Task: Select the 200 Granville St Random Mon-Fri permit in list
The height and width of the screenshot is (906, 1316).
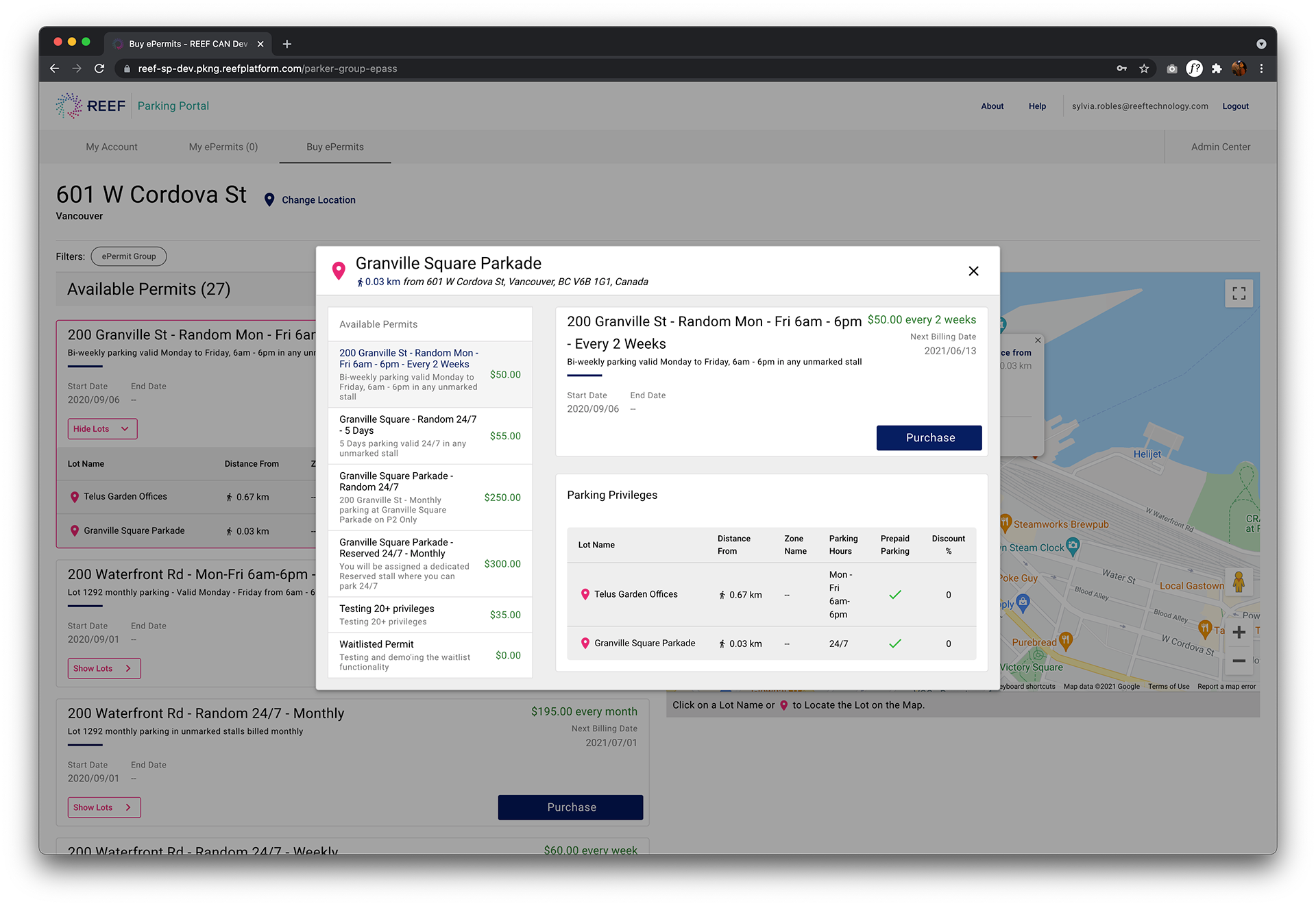Action: pyautogui.click(x=430, y=375)
